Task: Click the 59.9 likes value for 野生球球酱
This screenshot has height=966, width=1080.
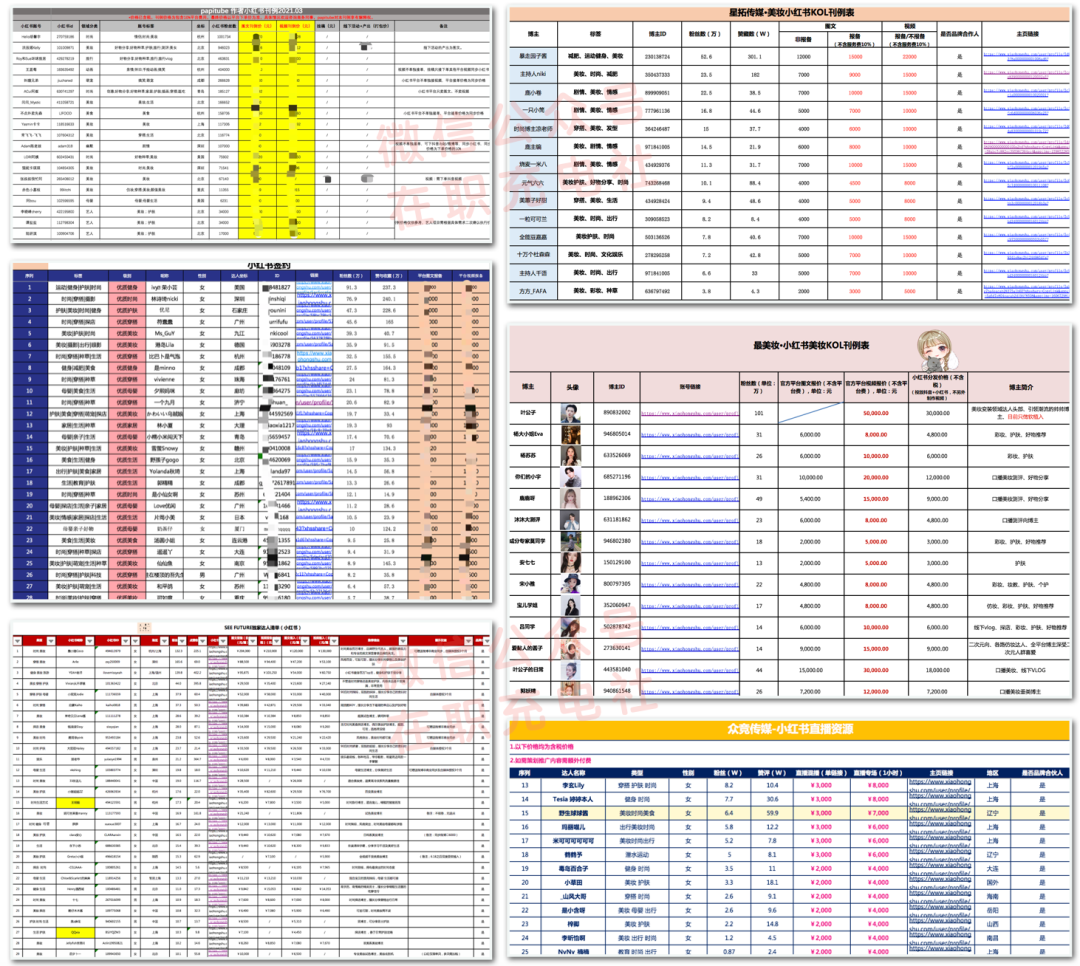Action: pos(772,813)
